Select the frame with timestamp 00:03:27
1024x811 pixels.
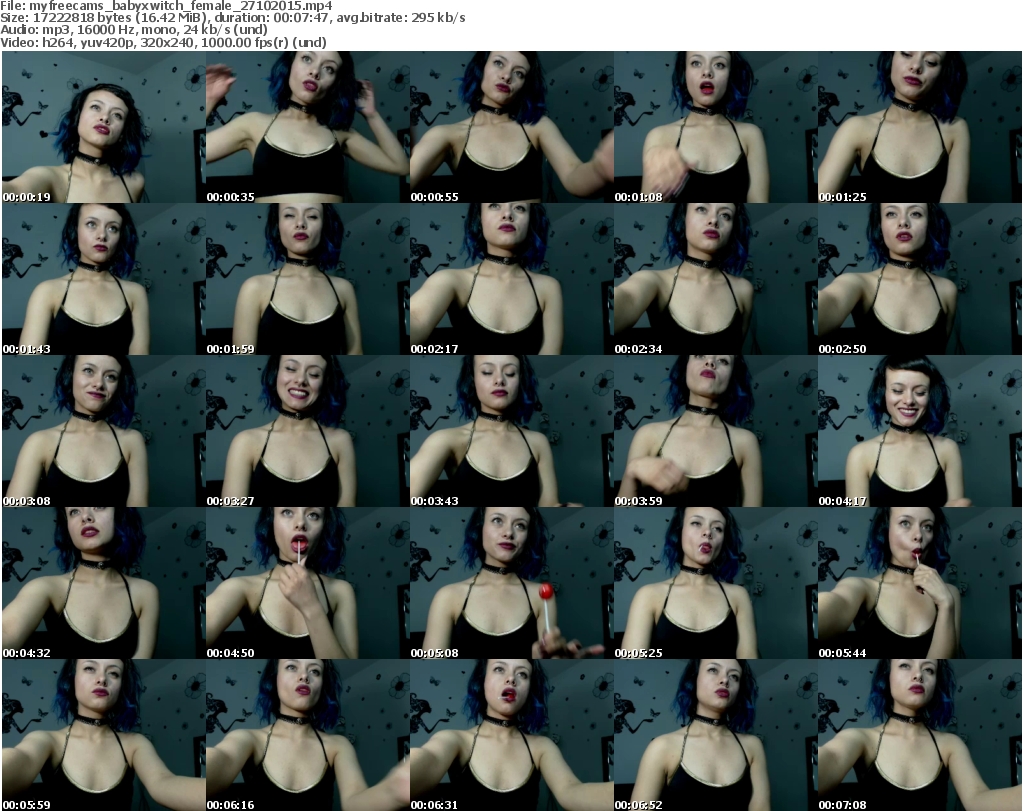[308, 432]
